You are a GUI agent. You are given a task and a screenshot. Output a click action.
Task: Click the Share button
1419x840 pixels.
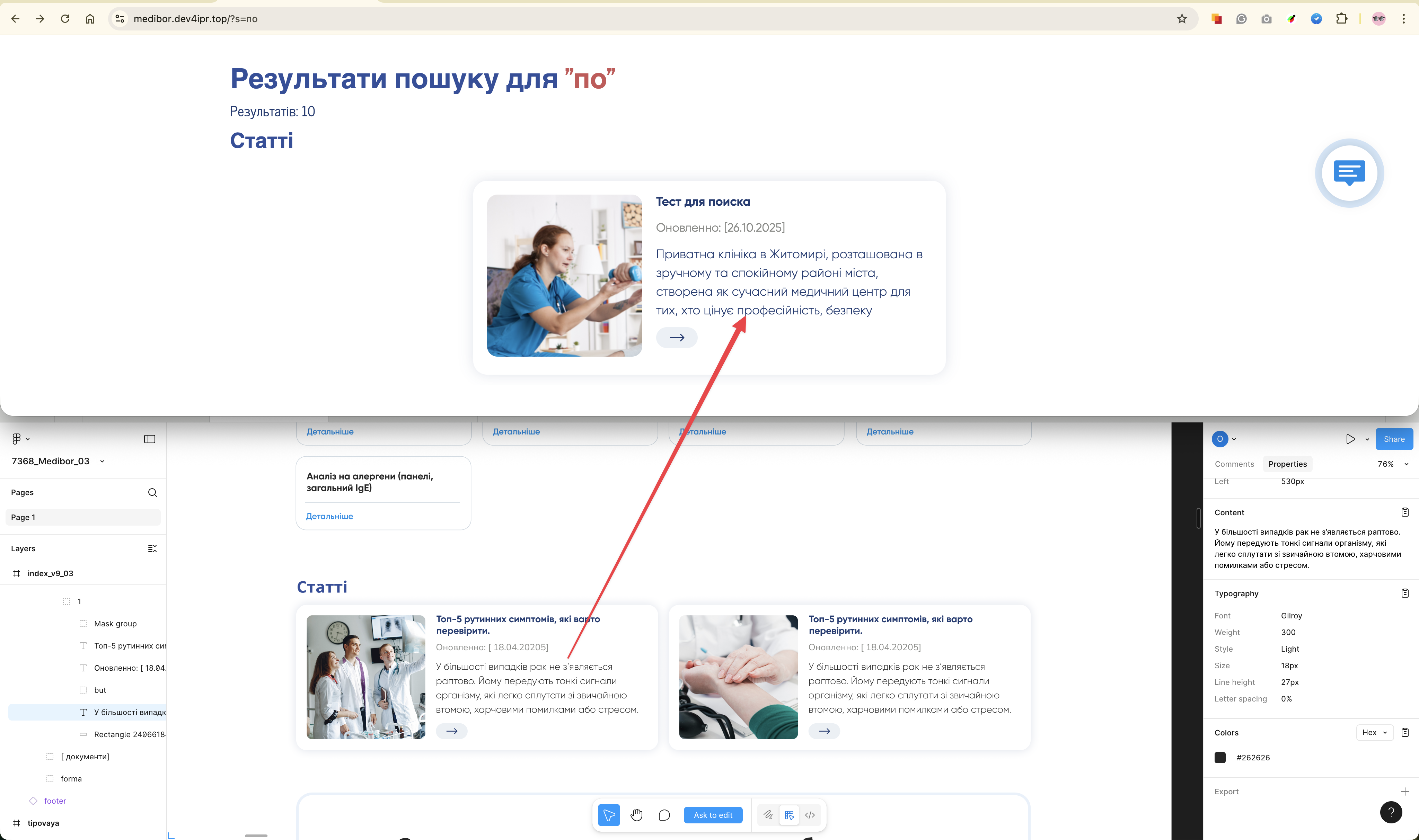tap(1393, 439)
